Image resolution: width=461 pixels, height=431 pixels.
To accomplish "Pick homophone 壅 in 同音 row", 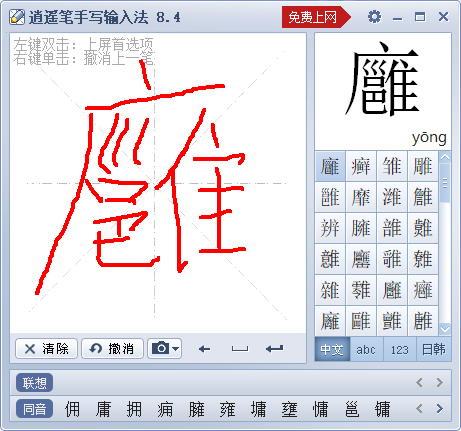I will (289, 409).
